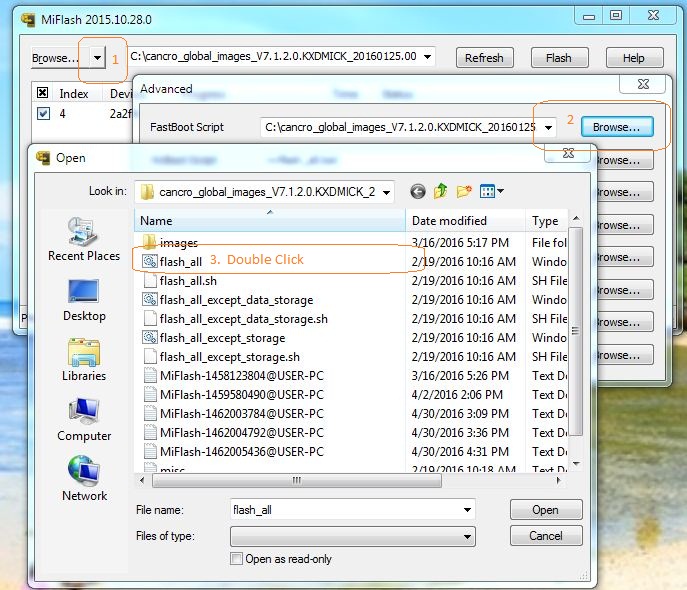Click the File name input field
The height and width of the screenshot is (590, 687).
tap(345, 510)
